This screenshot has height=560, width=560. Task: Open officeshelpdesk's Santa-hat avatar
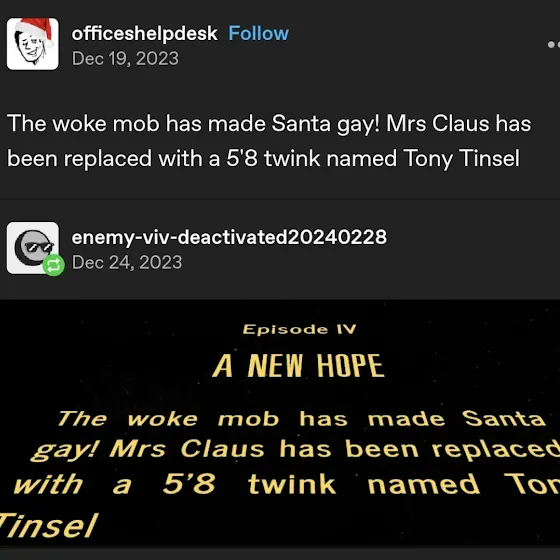click(x=32, y=44)
